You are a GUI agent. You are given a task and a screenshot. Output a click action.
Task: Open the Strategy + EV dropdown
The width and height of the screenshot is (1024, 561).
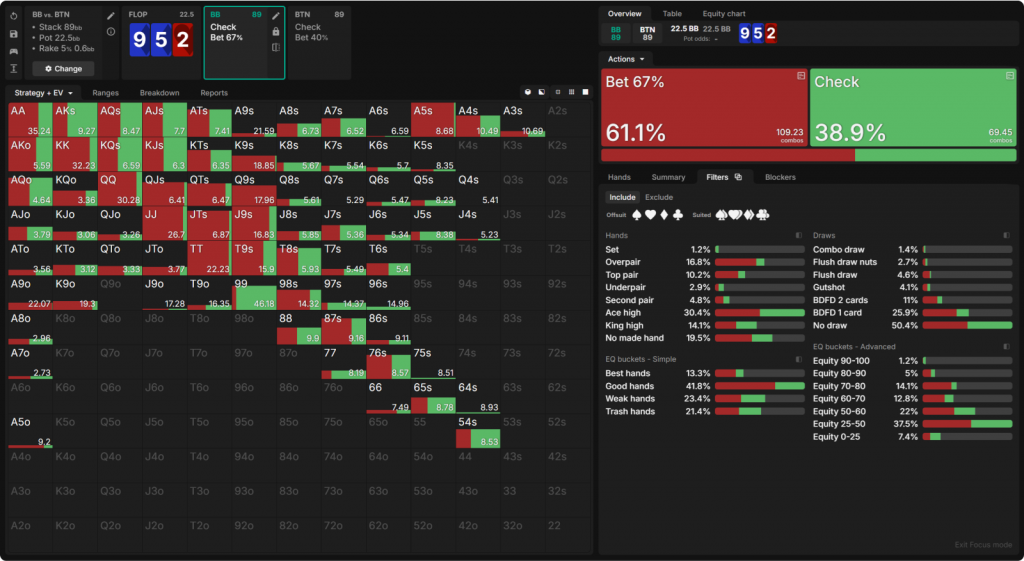click(x=44, y=93)
